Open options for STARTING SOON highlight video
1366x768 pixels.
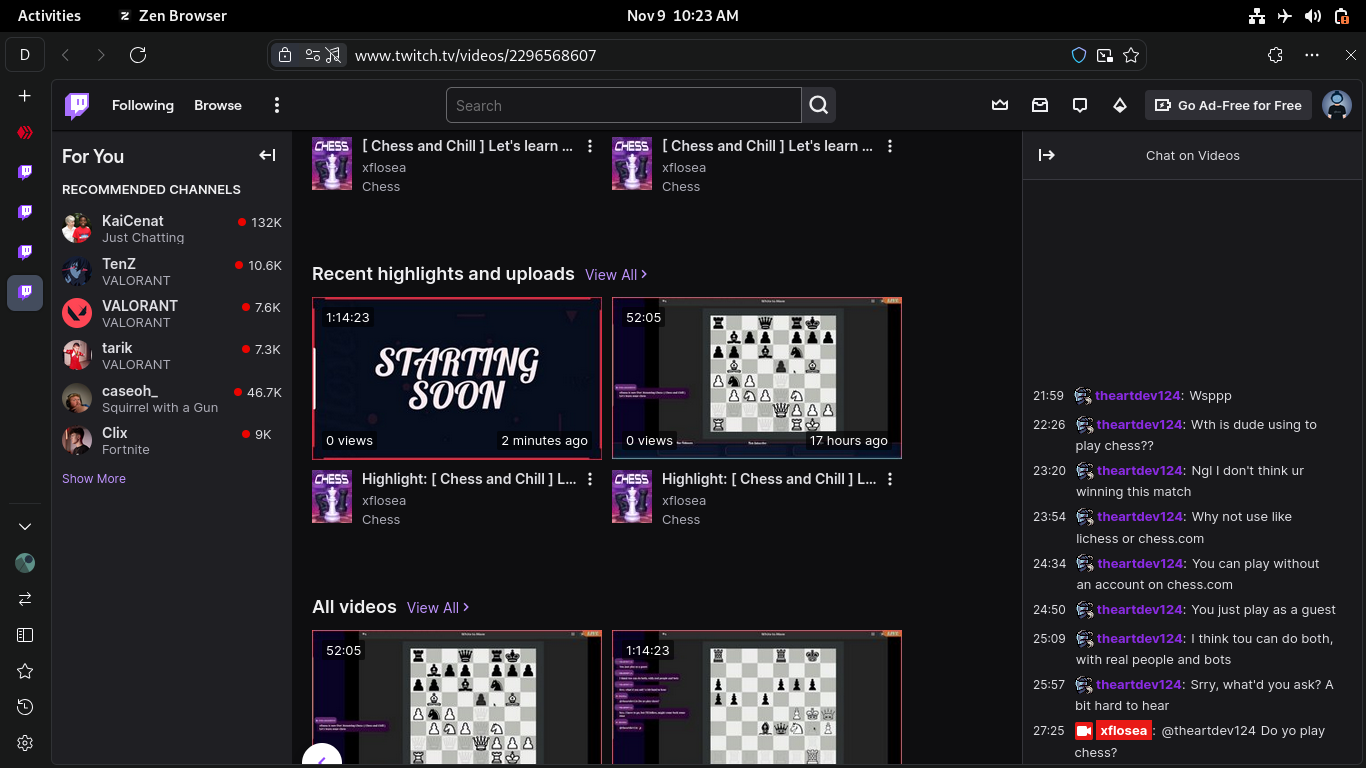590,479
